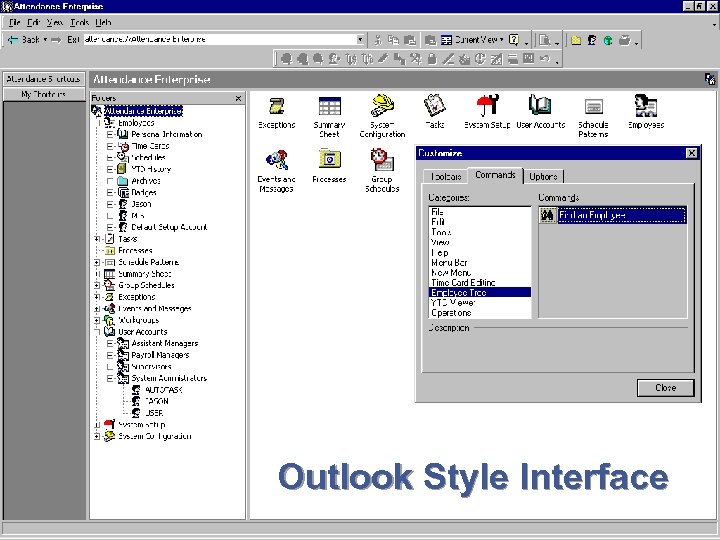Select Time Cards tree item
Screen dimensions: 720x540
[x=150, y=146]
